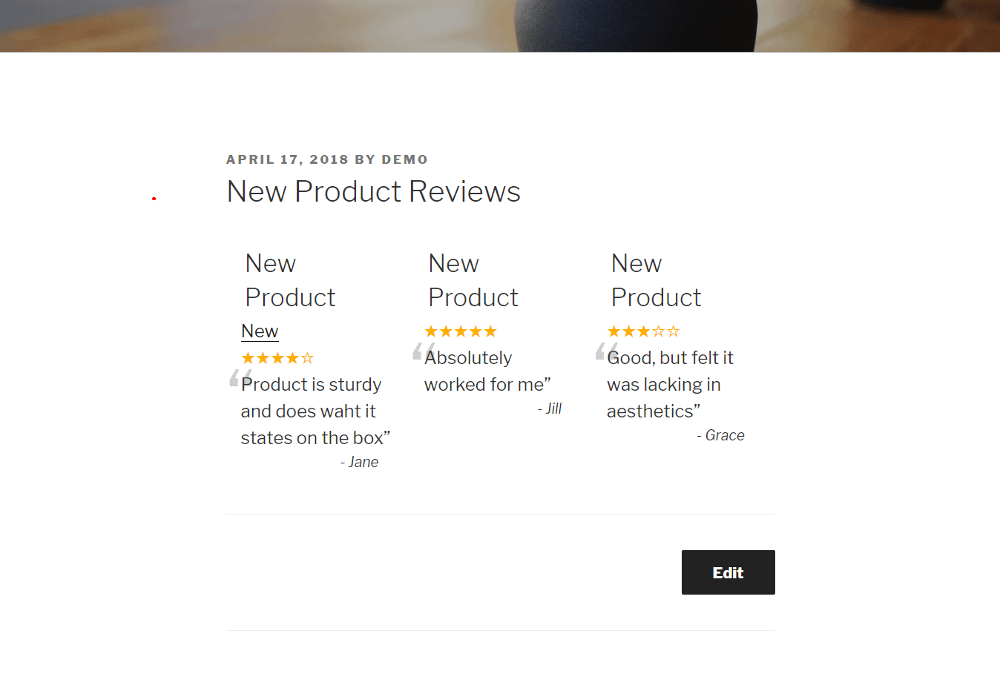This screenshot has width=1000, height=691.
Task: Click the third filled star in Grace's rating
Action: (645, 330)
